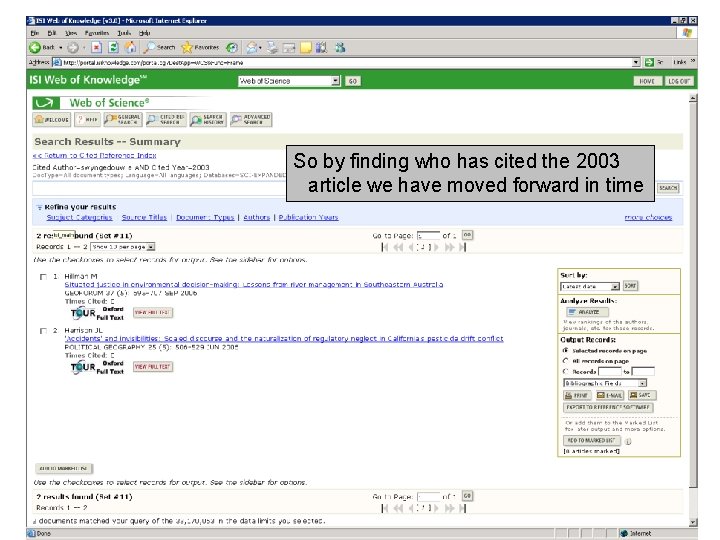Select 'All records on page' radio

click(x=566, y=361)
